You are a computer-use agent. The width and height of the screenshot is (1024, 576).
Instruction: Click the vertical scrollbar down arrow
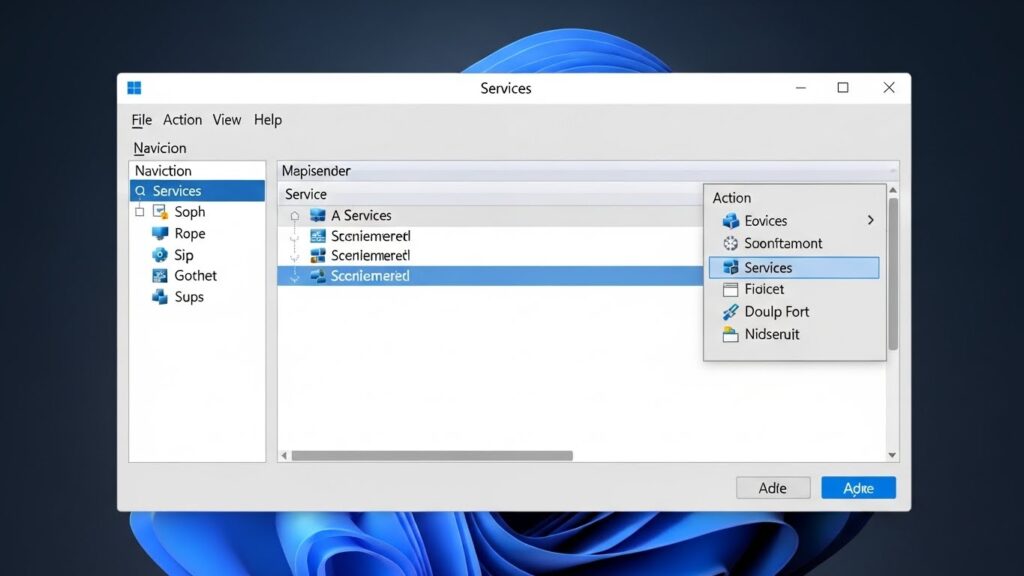pyautogui.click(x=893, y=455)
